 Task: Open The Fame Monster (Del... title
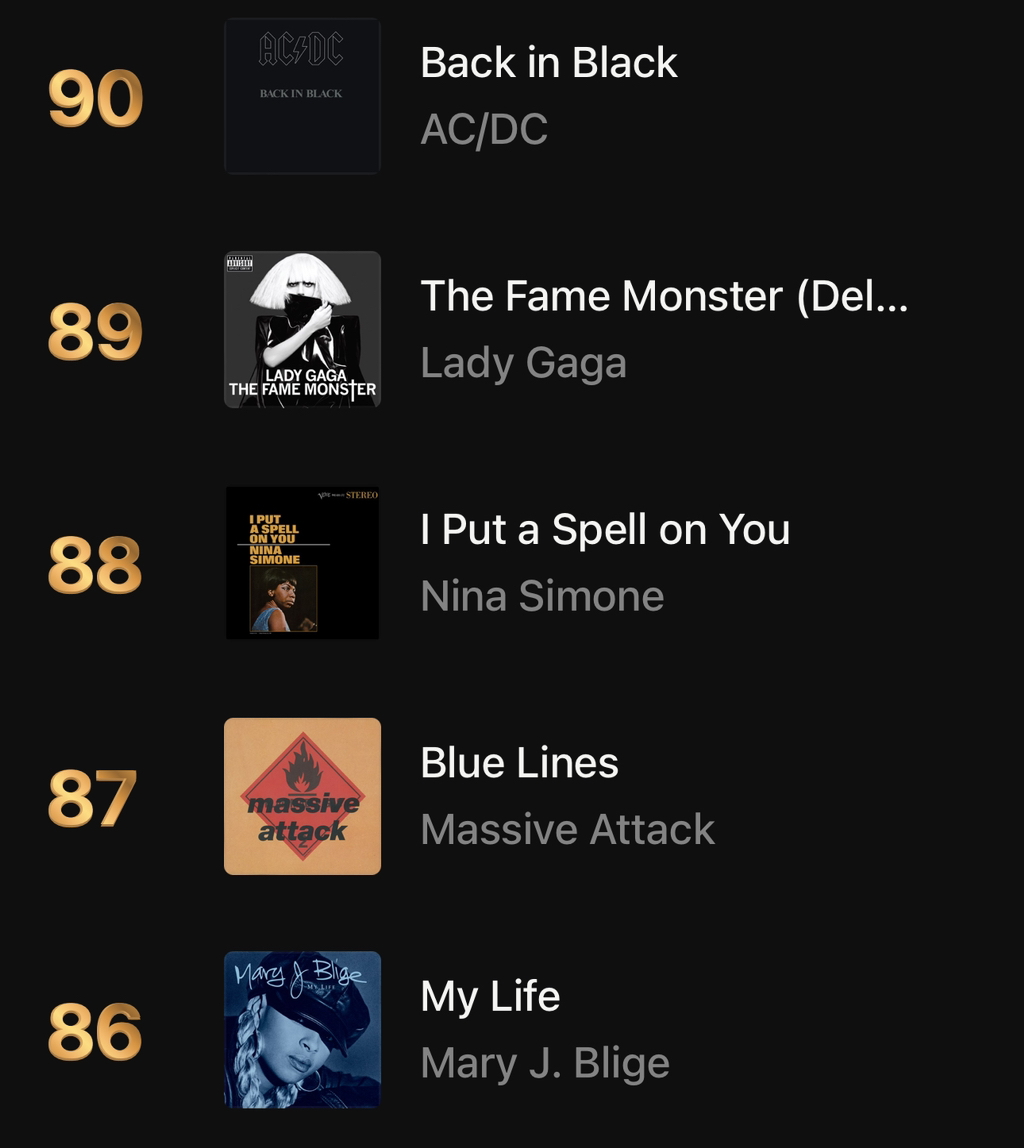[x=665, y=297]
